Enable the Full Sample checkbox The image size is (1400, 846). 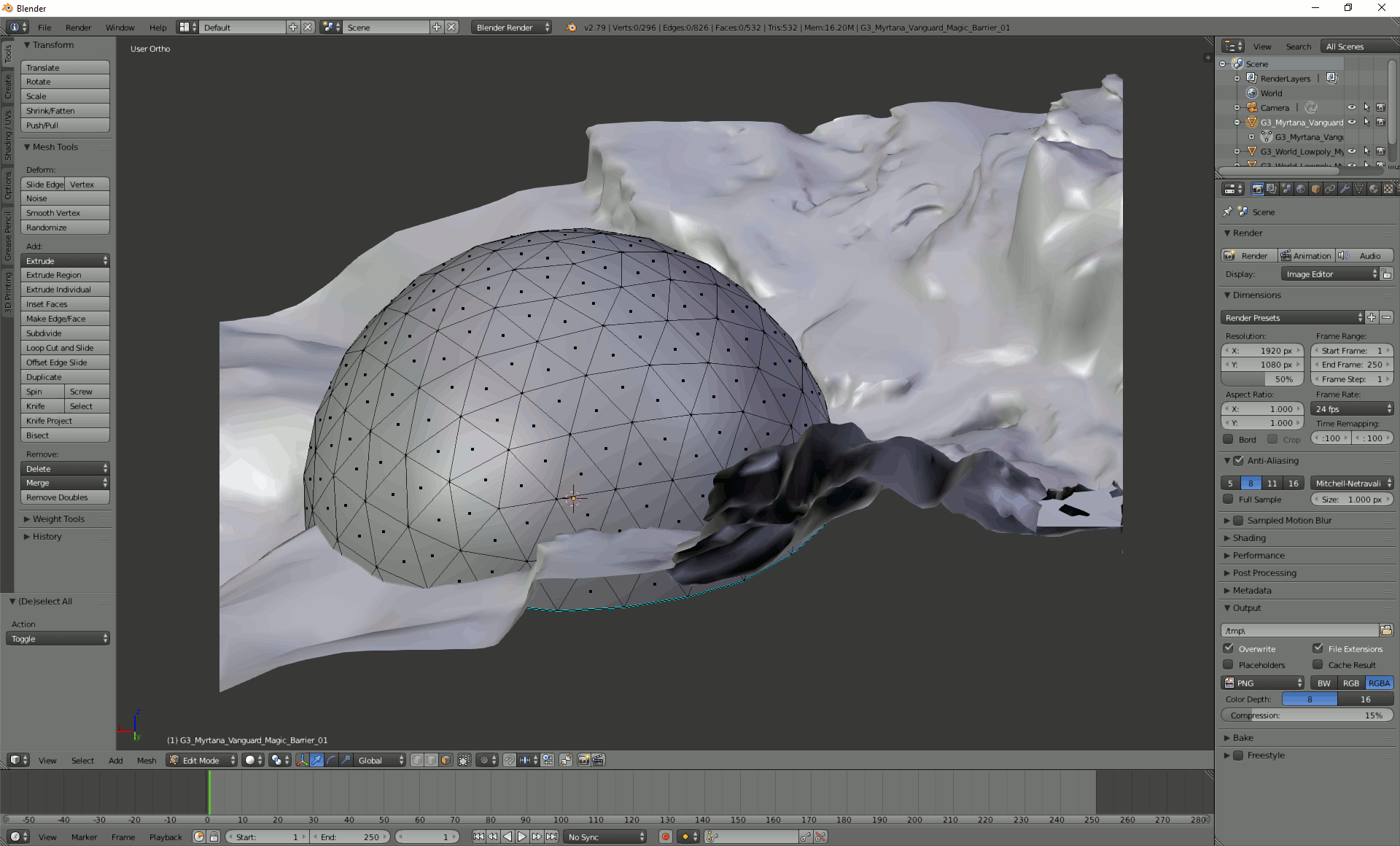(1229, 499)
